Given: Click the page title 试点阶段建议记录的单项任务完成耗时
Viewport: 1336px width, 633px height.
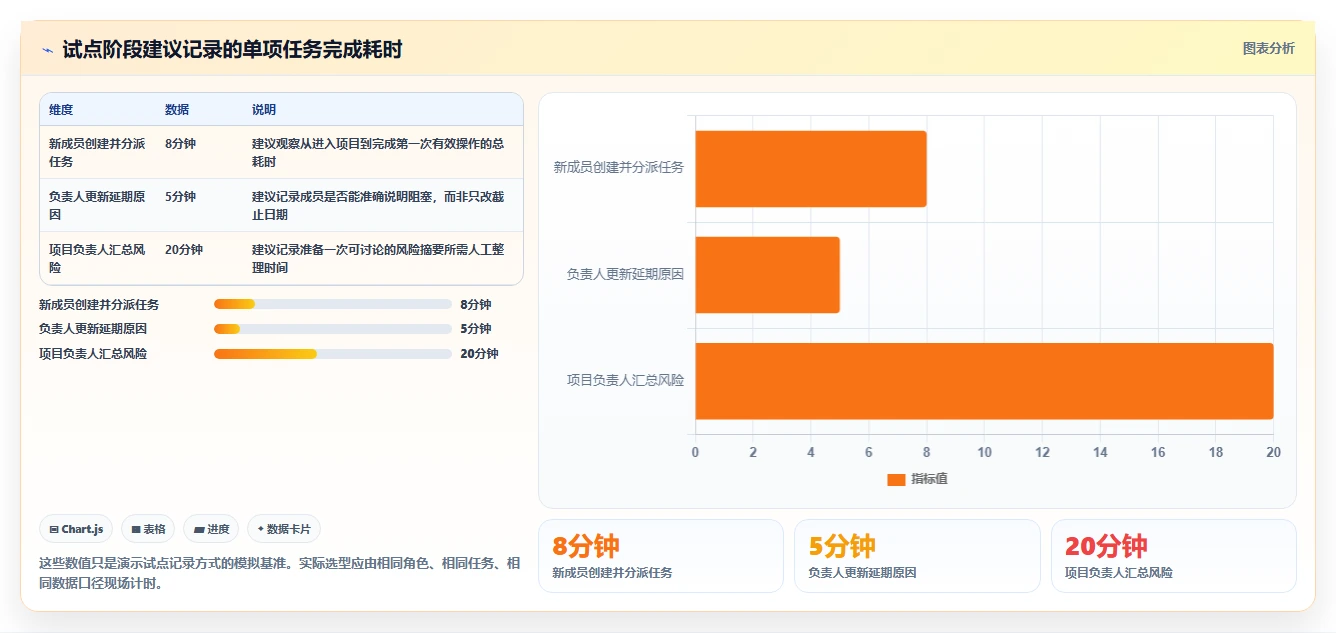Looking at the screenshot, I should point(232,49).
